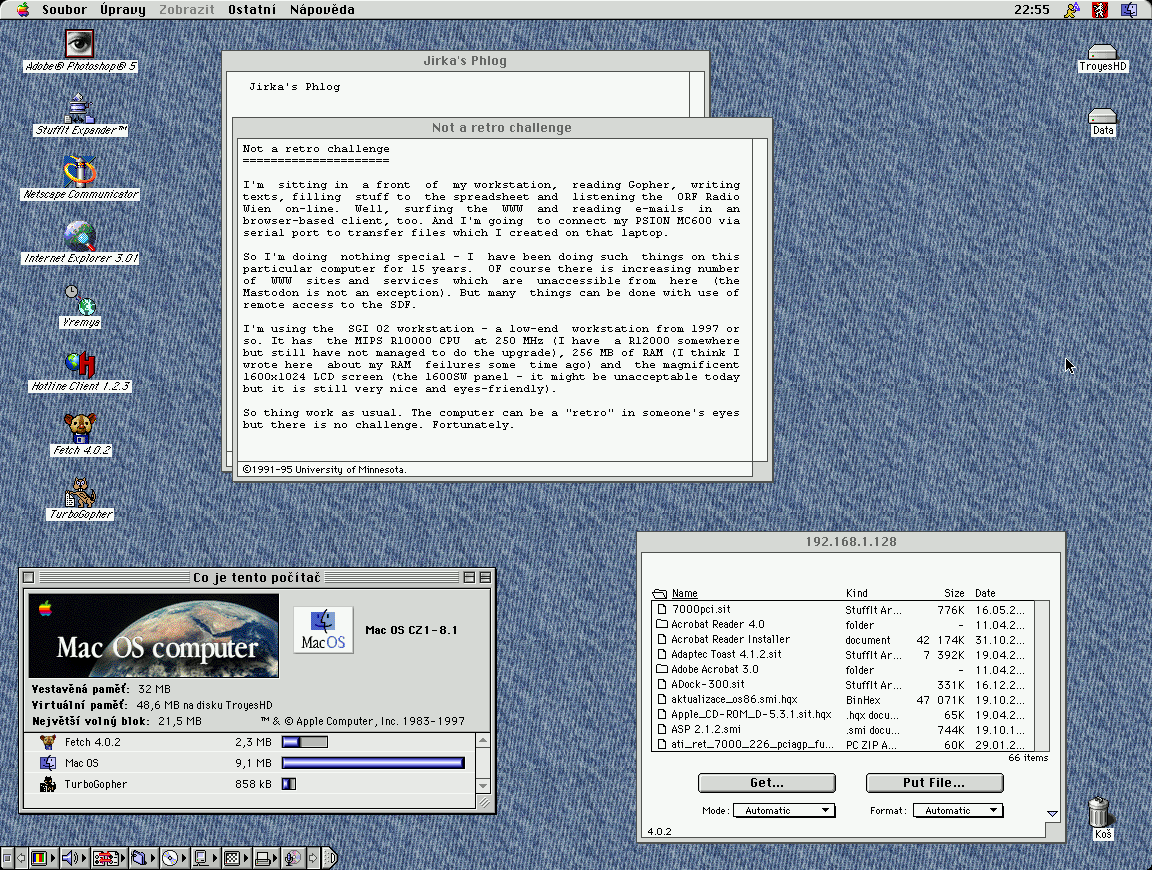Open the Nápověda menu
The width and height of the screenshot is (1152, 870).
[322, 9]
